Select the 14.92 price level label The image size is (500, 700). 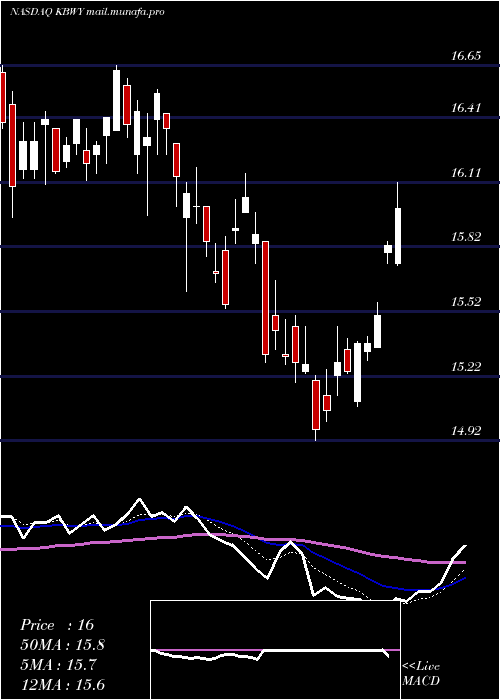click(466, 431)
